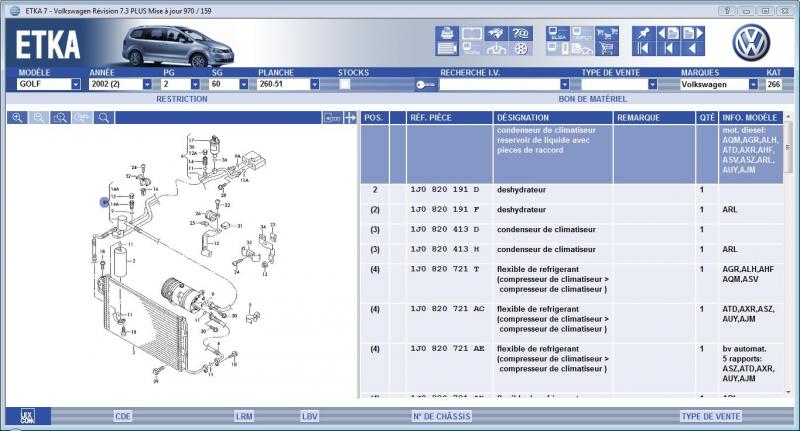Select part 1J0 820 191 F
800x431 pixels.
[x=444, y=210]
